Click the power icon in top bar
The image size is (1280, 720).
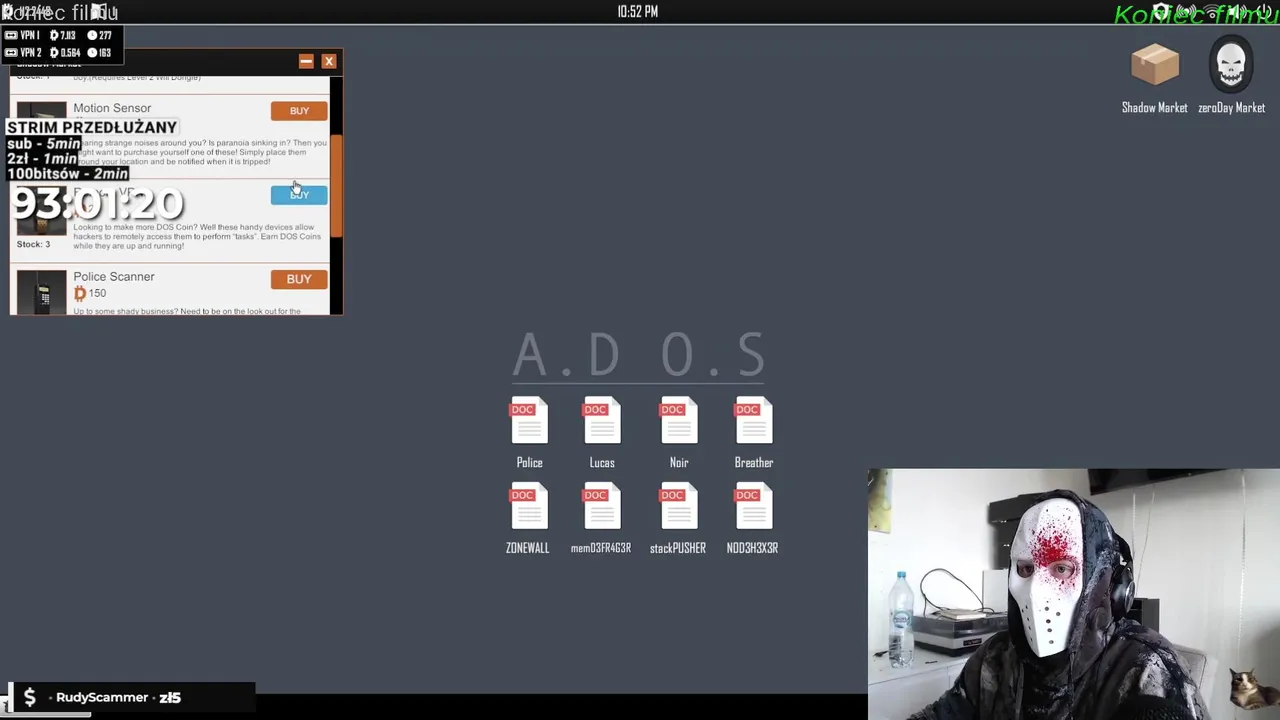1265,11
